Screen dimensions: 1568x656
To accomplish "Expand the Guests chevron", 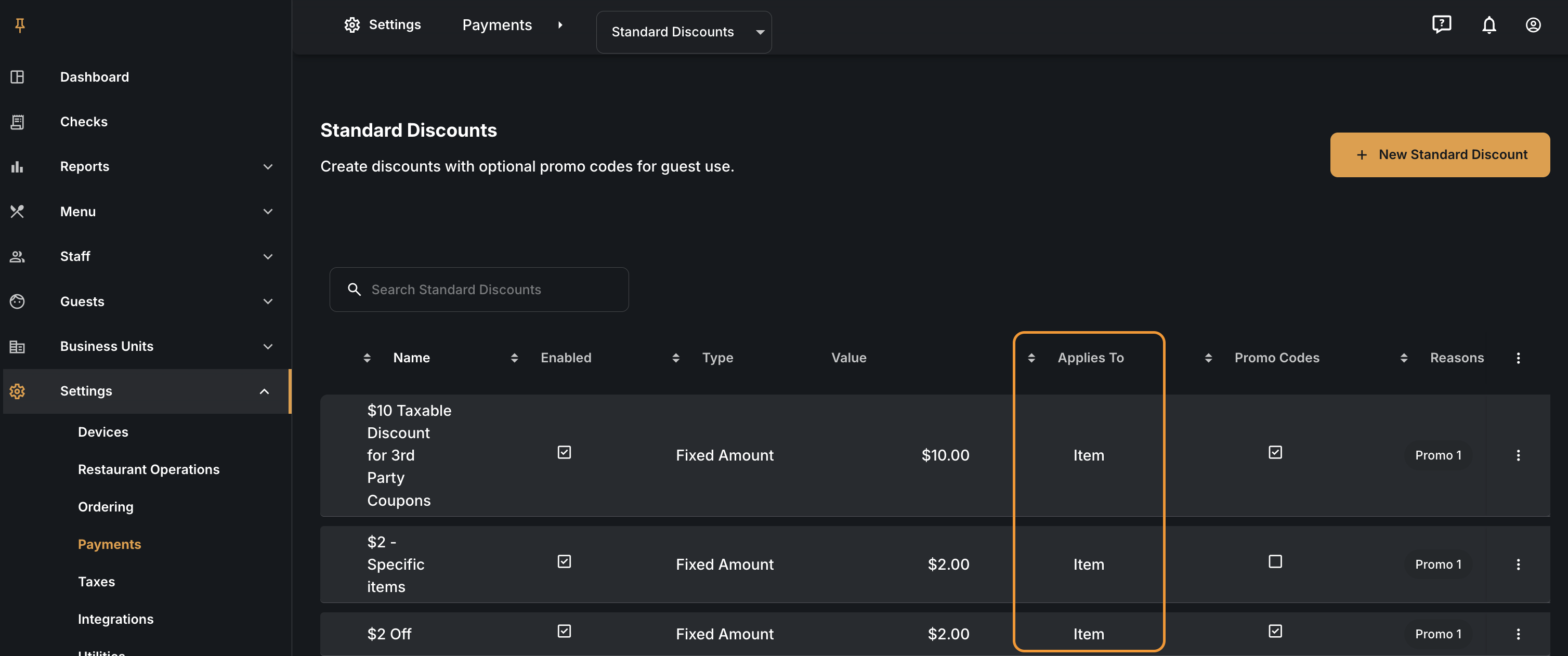I will [x=268, y=301].
